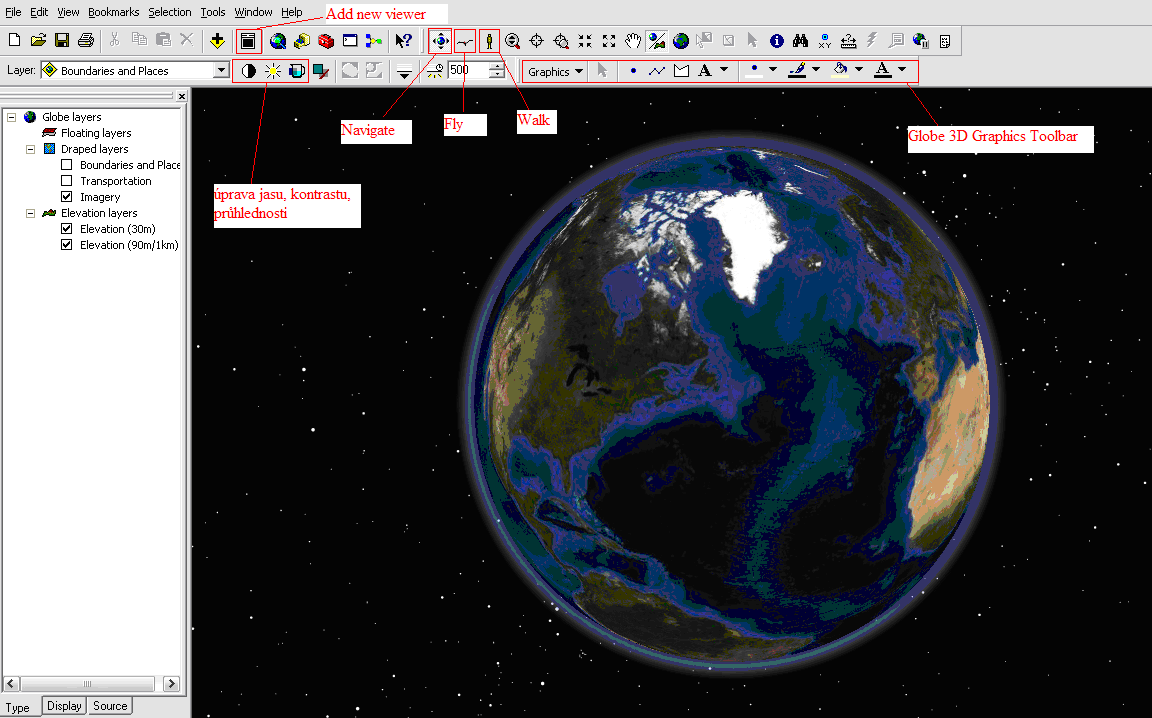Select the new polygon graphic tool

(x=681, y=71)
